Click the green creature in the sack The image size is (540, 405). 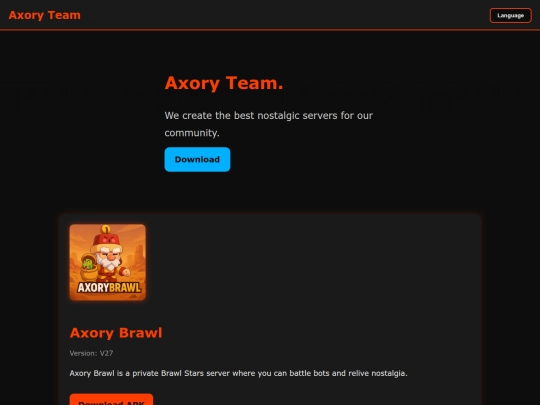click(88, 264)
